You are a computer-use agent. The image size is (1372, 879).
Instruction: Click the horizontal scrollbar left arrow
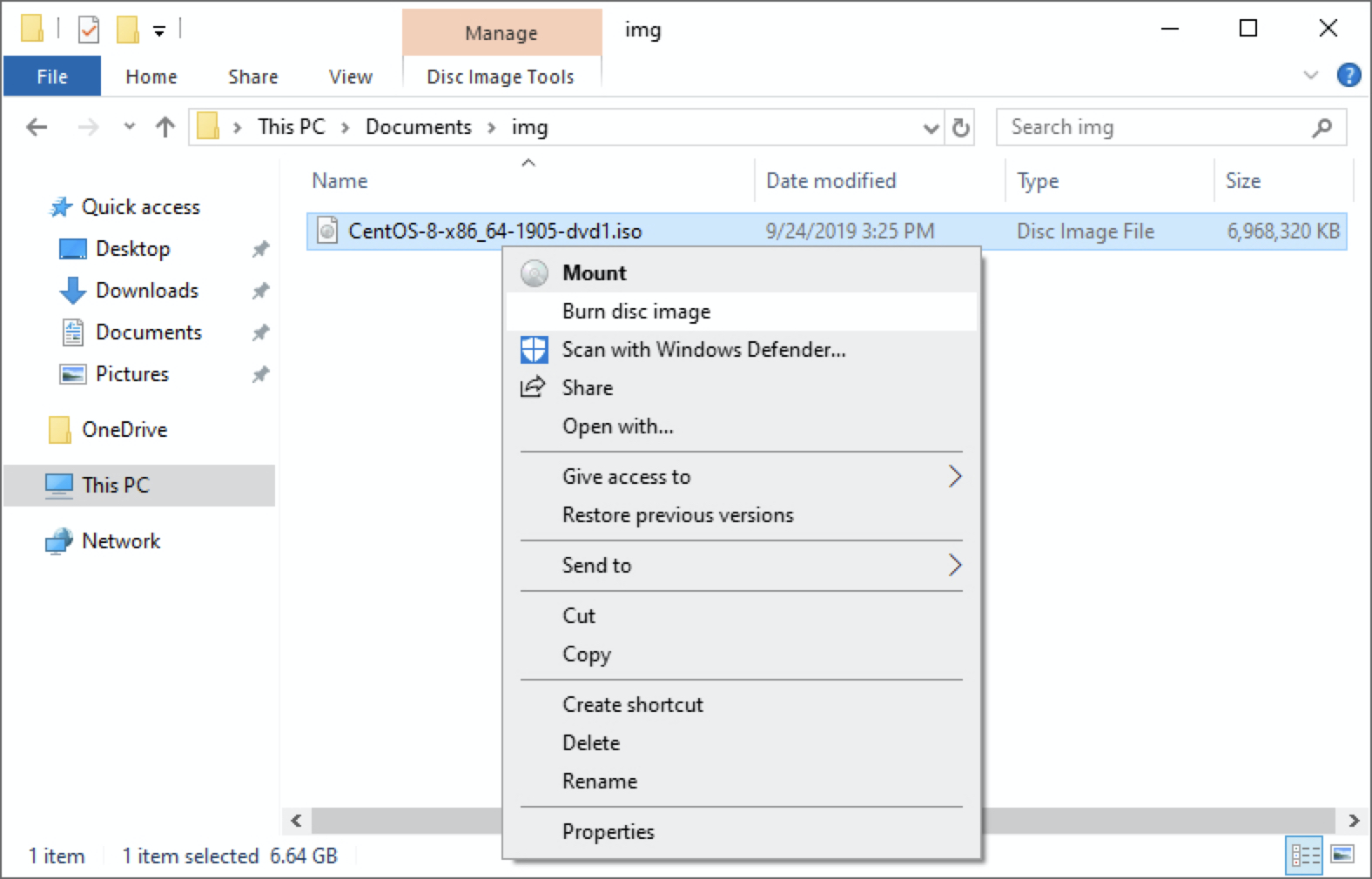pos(296,821)
